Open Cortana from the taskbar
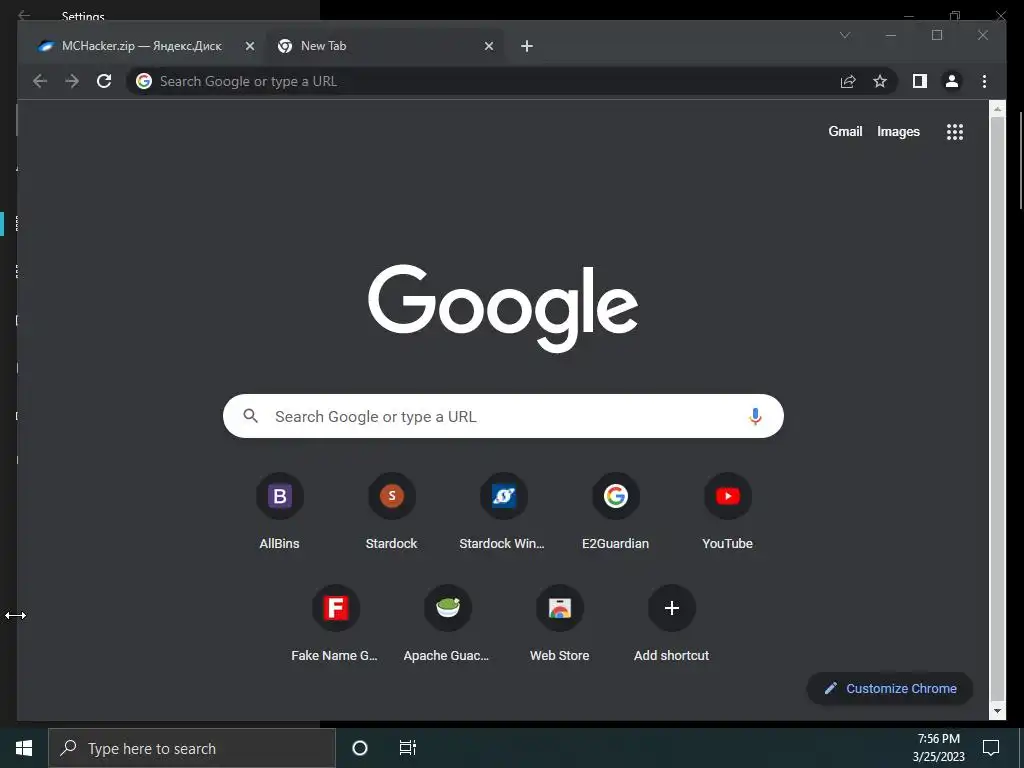Viewport: 1024px width, 768px height. tap(360, 748)
